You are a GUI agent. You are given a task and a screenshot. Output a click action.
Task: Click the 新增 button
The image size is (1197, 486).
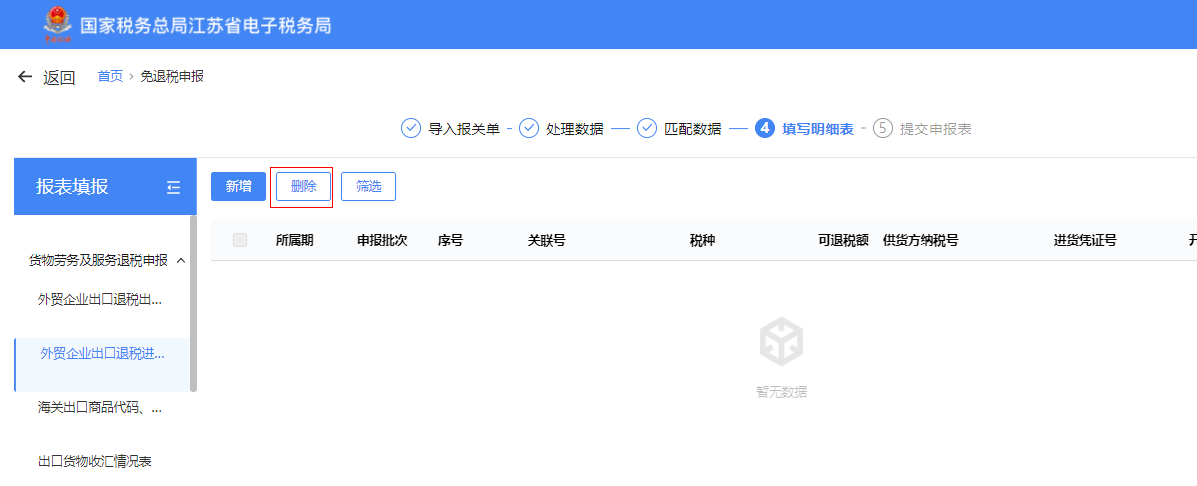coord(238,186)
